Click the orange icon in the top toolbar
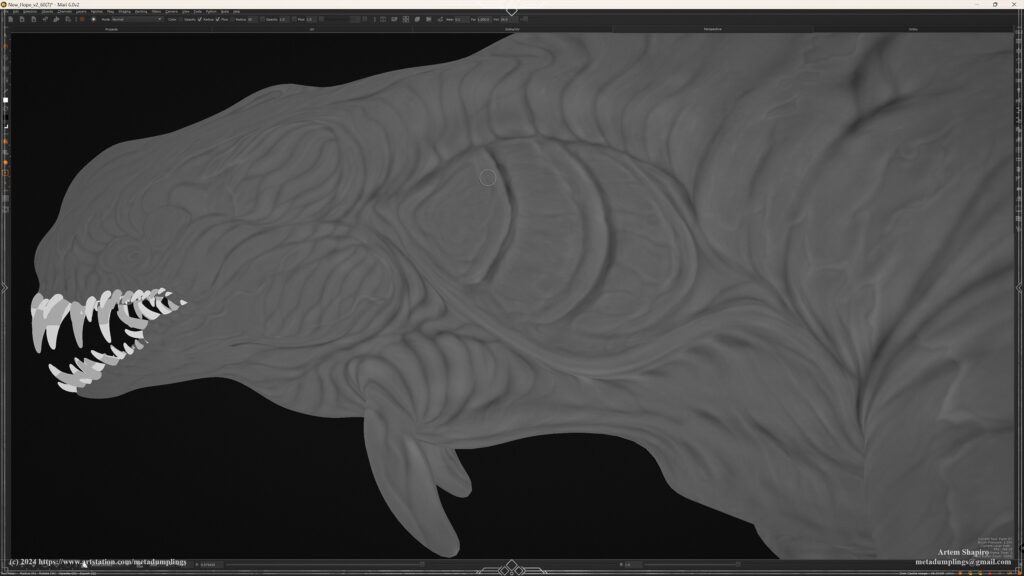 pyautogui.click(x=82, y=19)
